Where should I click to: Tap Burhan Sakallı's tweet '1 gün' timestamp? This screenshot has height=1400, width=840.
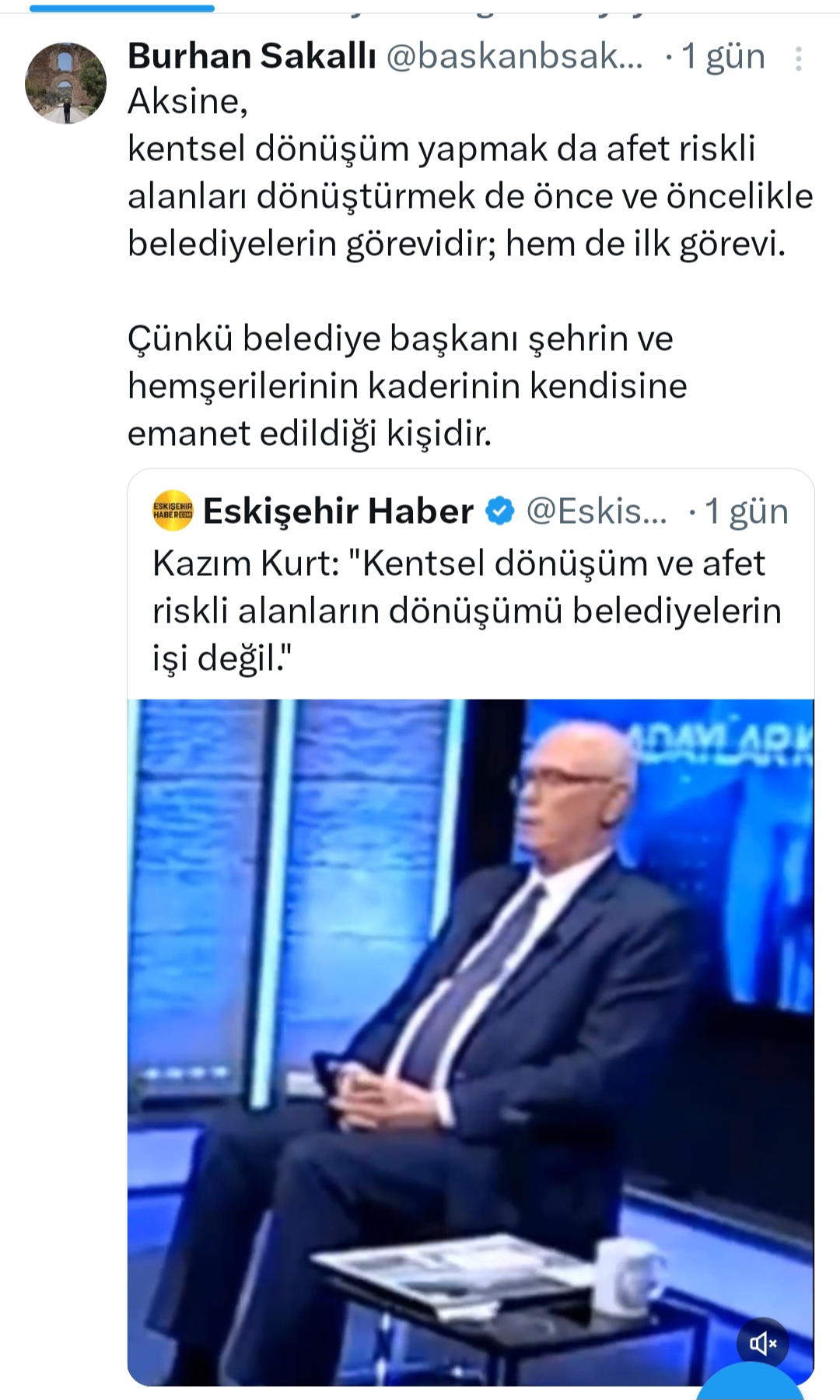[723, 56]
